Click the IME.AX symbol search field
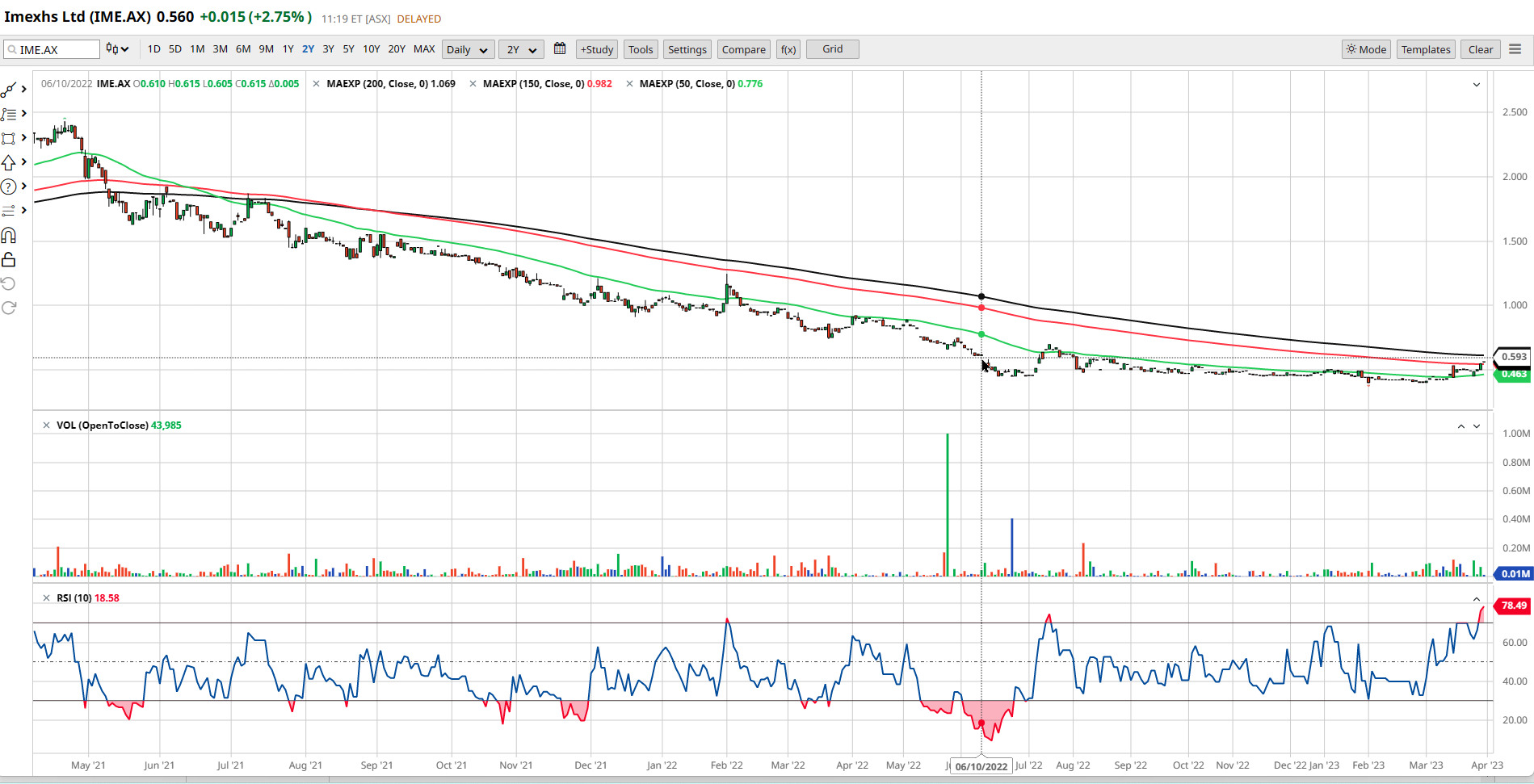 point(52,50)
